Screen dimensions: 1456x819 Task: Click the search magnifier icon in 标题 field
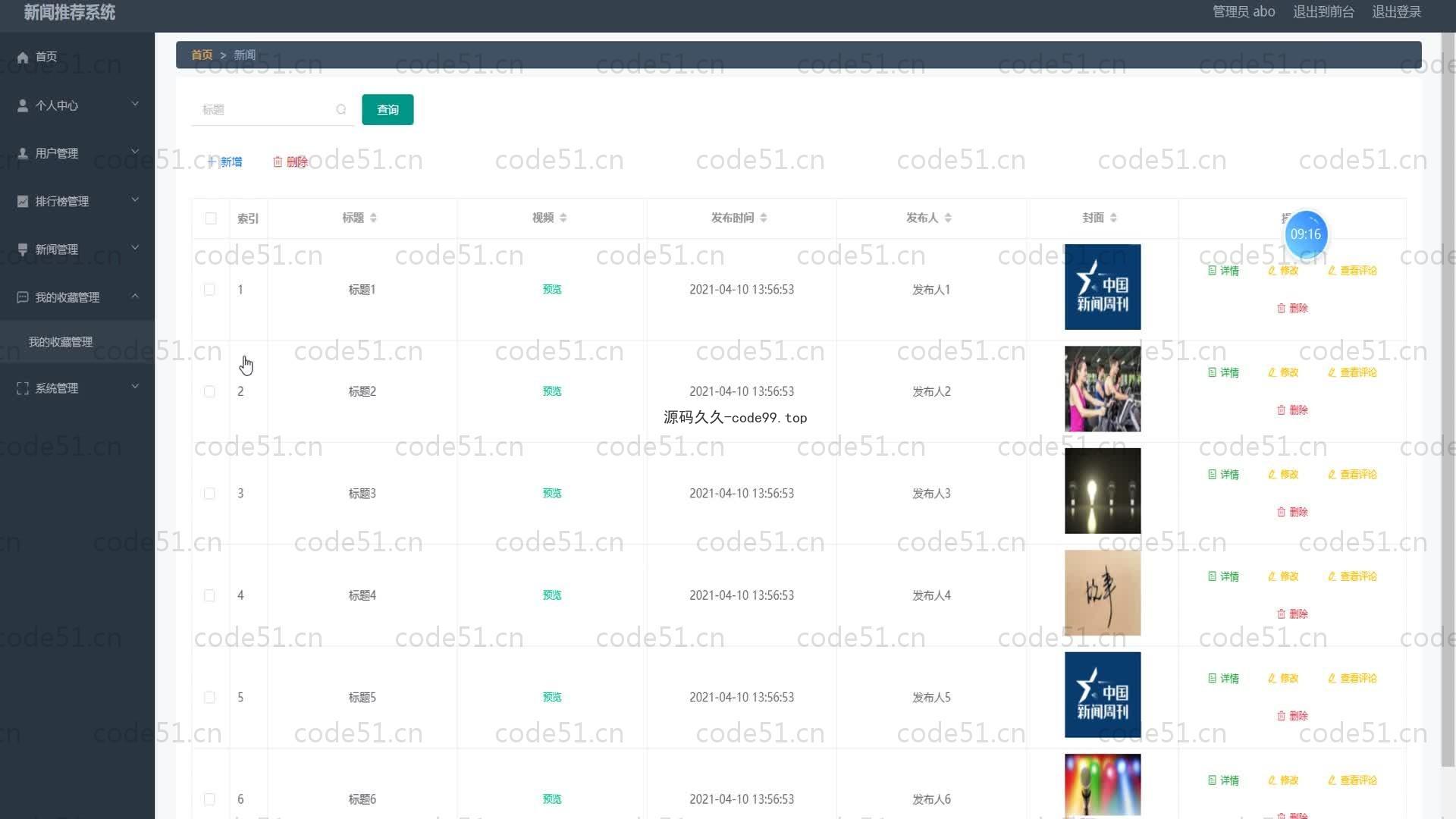pyautogui.click(x=341, y=110)
